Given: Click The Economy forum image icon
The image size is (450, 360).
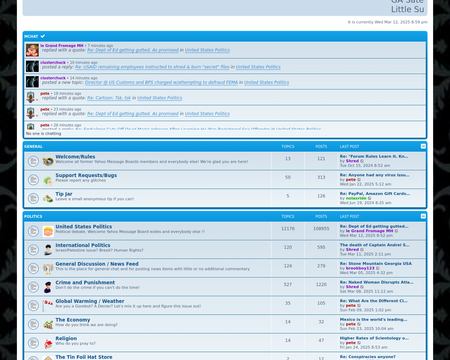Looking at the screenshot, I should click(x=48, y=324).
